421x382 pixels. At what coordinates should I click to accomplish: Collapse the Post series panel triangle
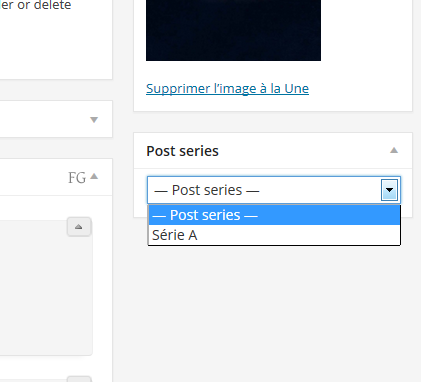click(x=394, y=150)
